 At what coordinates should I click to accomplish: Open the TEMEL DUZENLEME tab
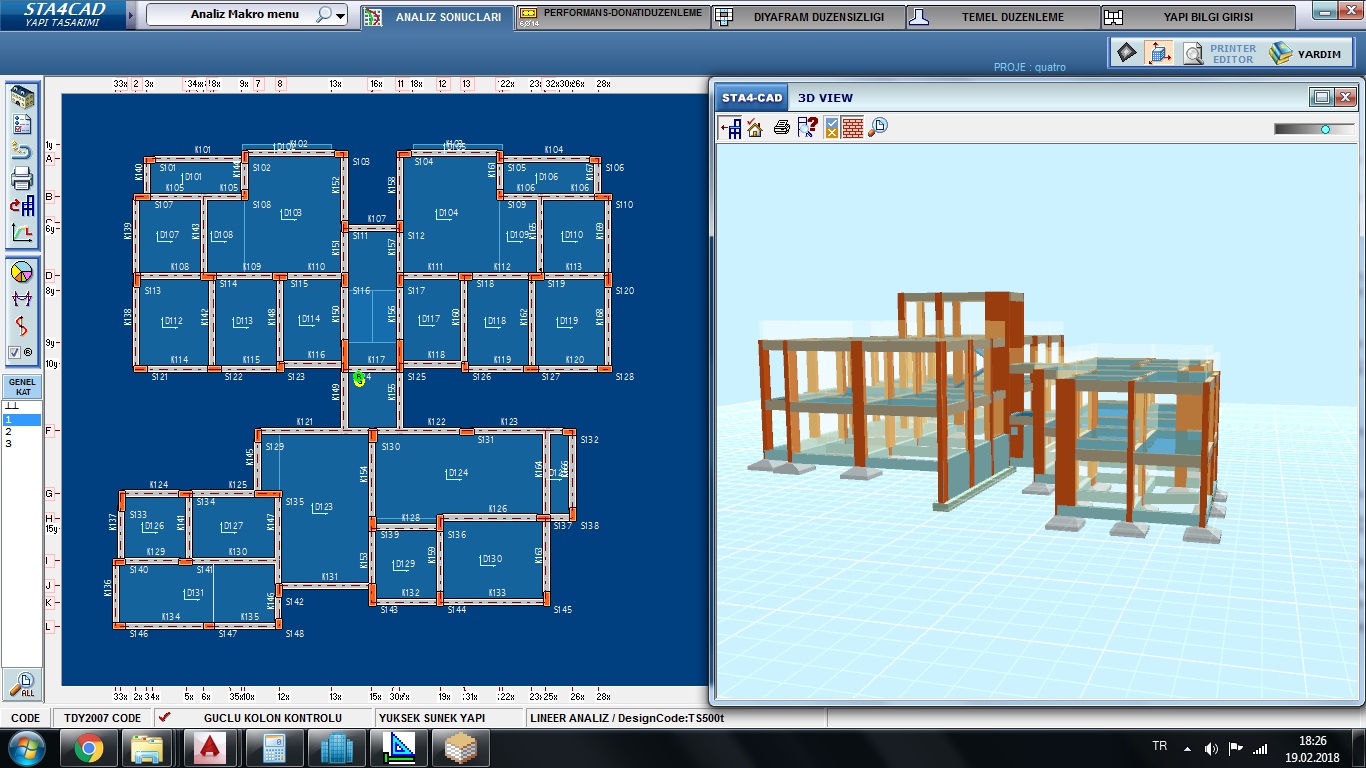point(1003,17)
